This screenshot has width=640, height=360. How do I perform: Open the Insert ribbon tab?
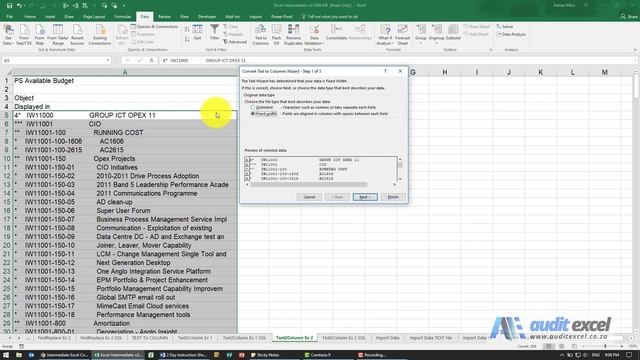pos(50,17)
